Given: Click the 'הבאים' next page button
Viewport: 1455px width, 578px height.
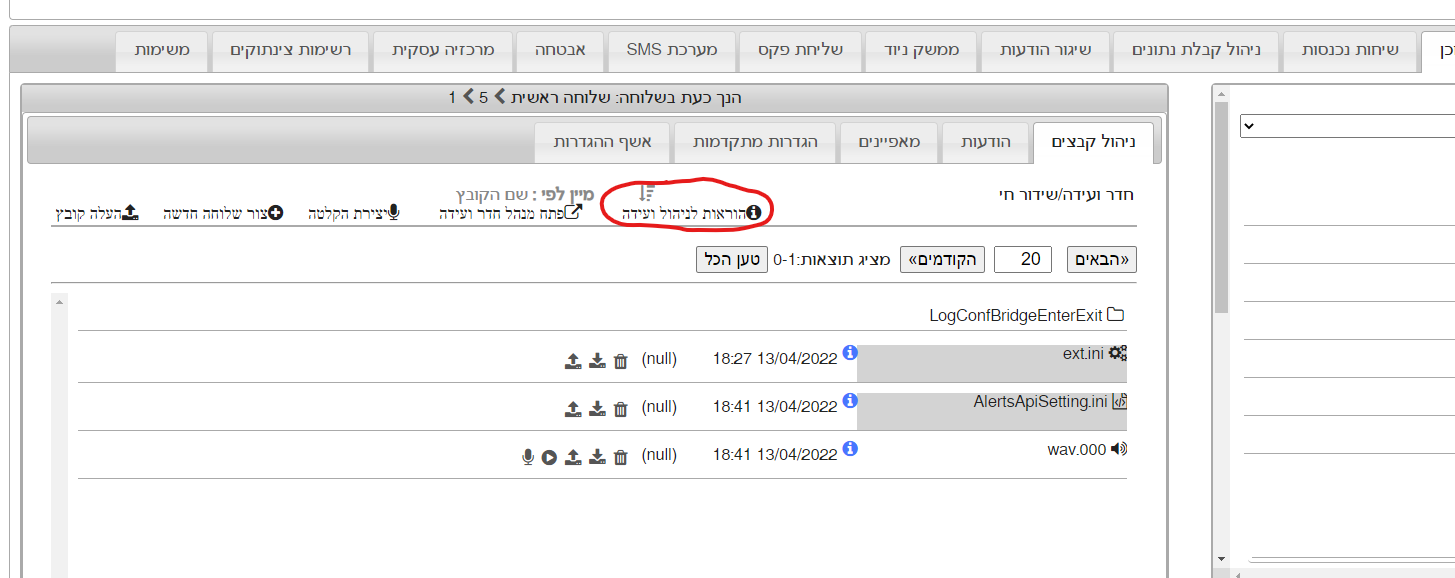Looking at the screenshot, I should pyautogui.click(x=1102, y=260).
